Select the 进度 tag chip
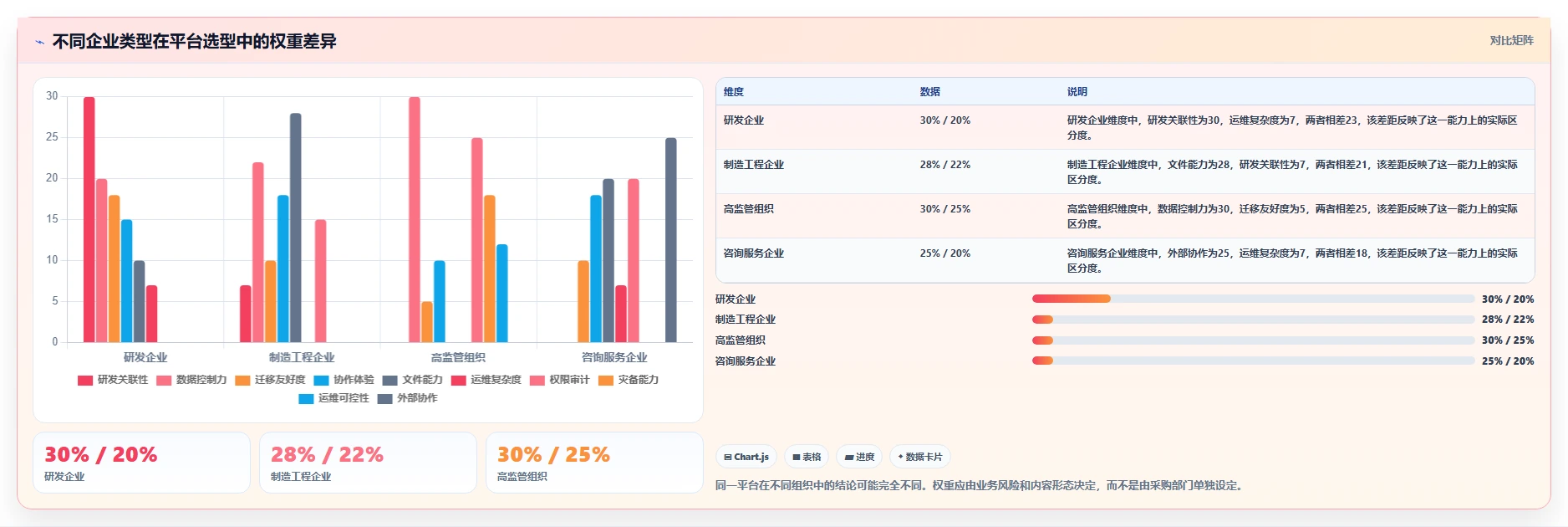The height and width of the screenshot is (527, 1568). pos(859,457)
